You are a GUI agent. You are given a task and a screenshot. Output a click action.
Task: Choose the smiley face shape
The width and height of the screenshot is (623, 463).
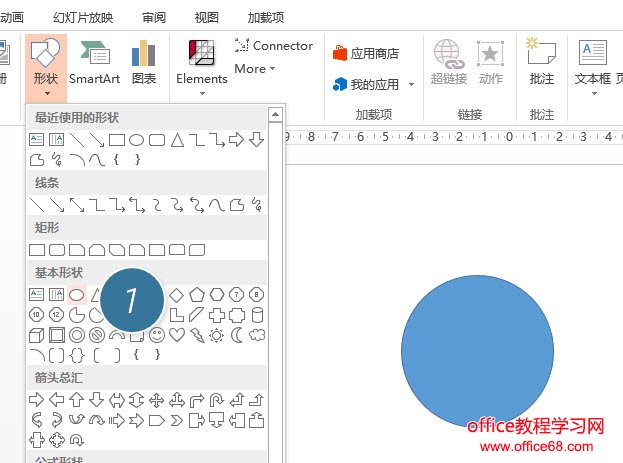157,335
